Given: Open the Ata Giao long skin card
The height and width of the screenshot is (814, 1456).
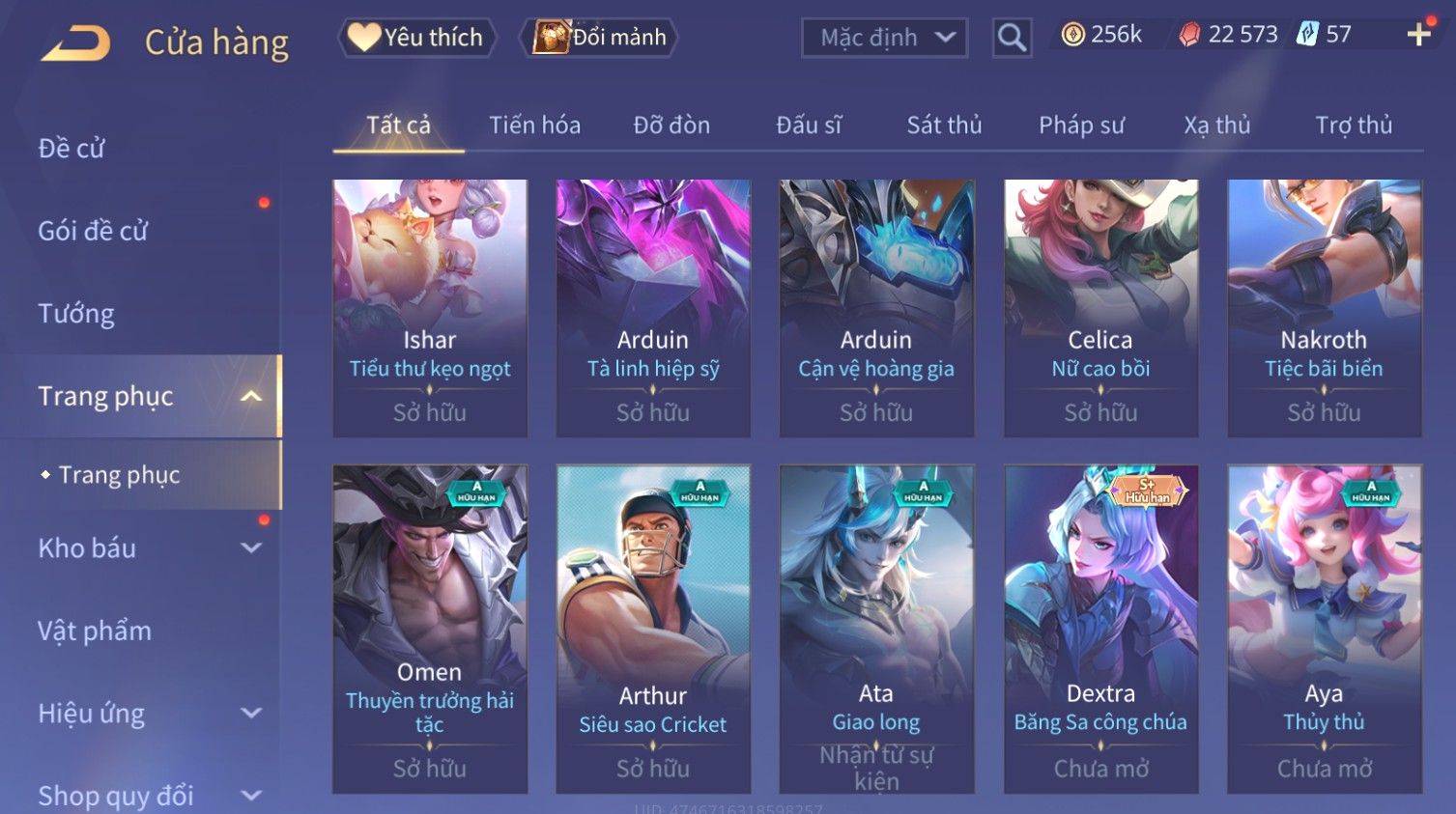Looking at the screenshot, I should point(876,630).
